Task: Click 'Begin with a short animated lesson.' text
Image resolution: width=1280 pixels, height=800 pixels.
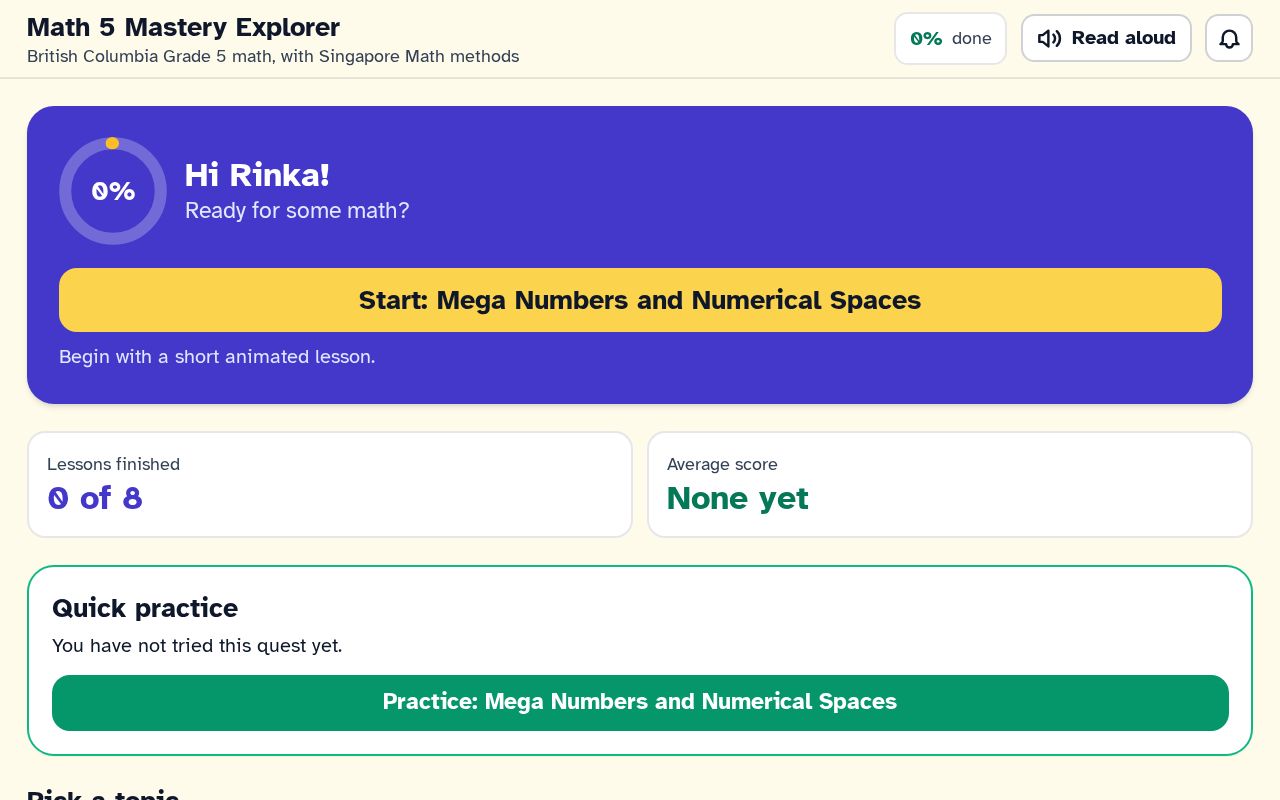Action: point(217,357)
